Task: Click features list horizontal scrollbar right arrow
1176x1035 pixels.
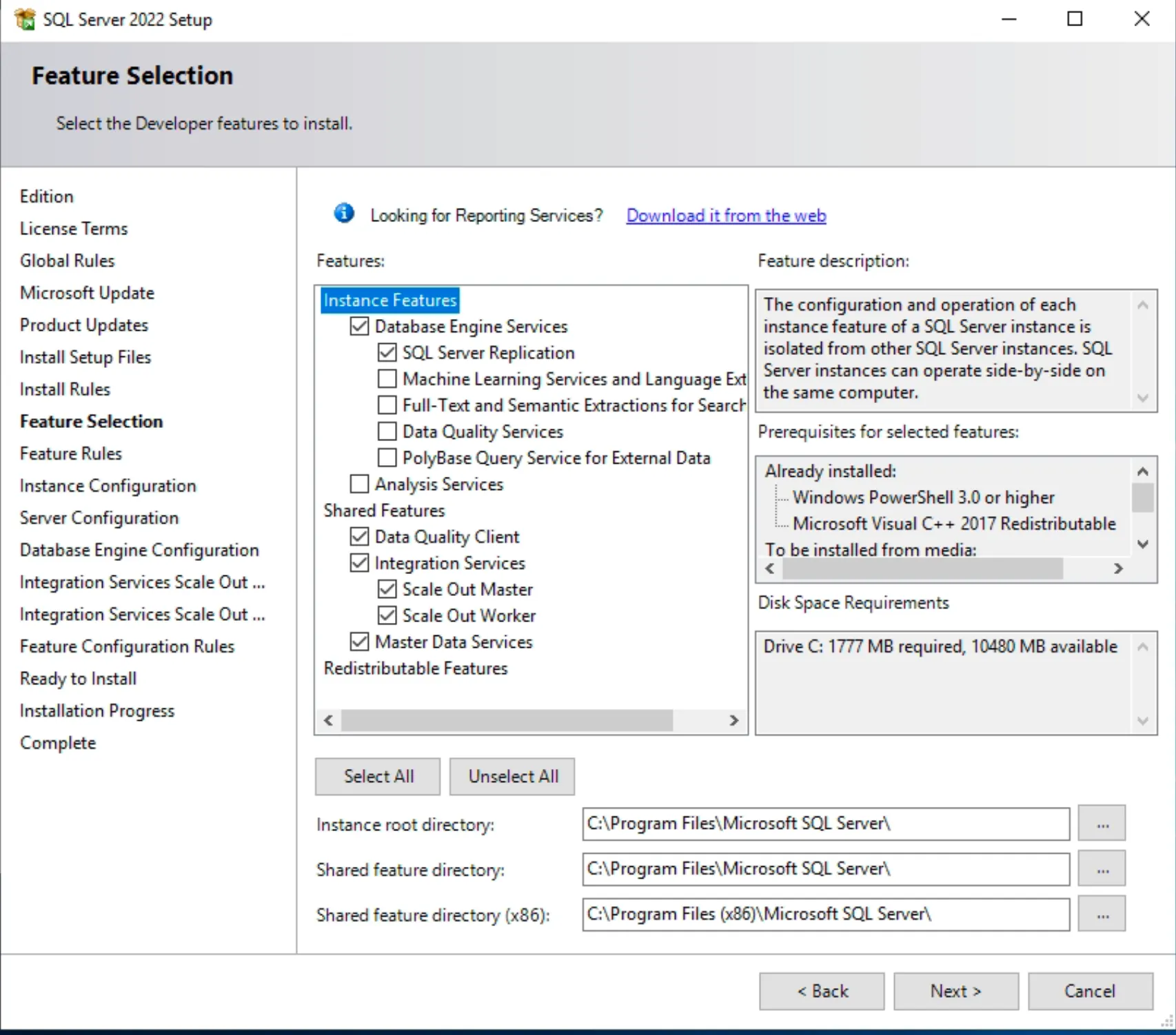Action: tap(734, 721)
